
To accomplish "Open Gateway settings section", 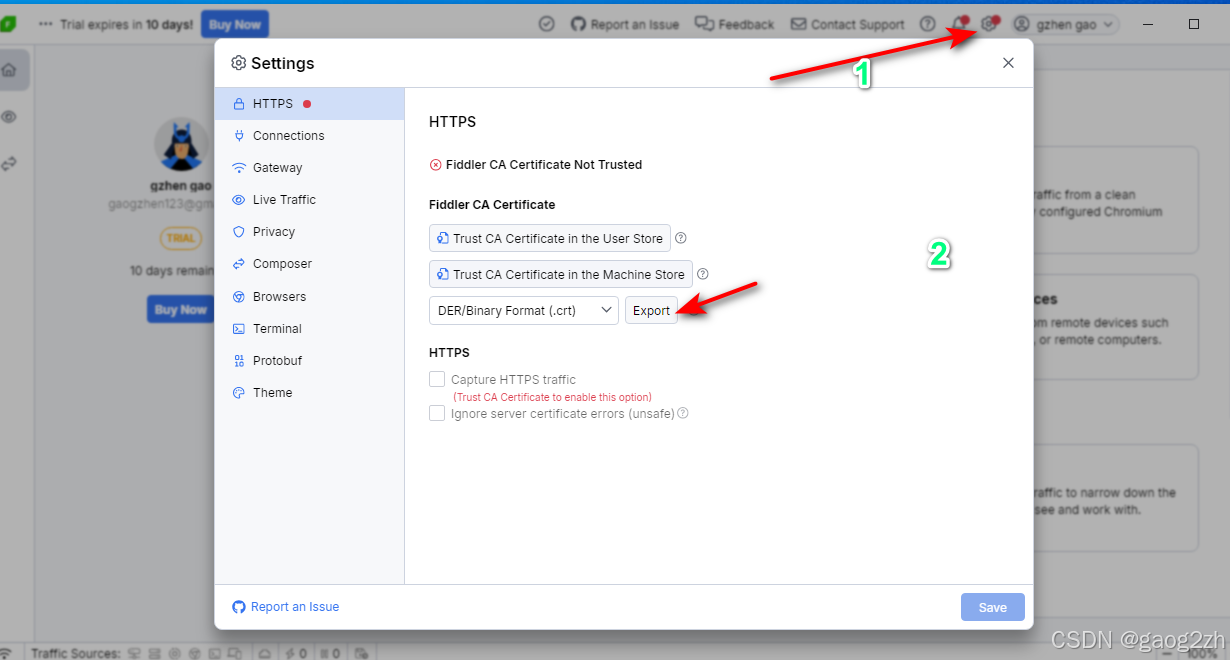I will pyautogui.click(x=310, y=167).
